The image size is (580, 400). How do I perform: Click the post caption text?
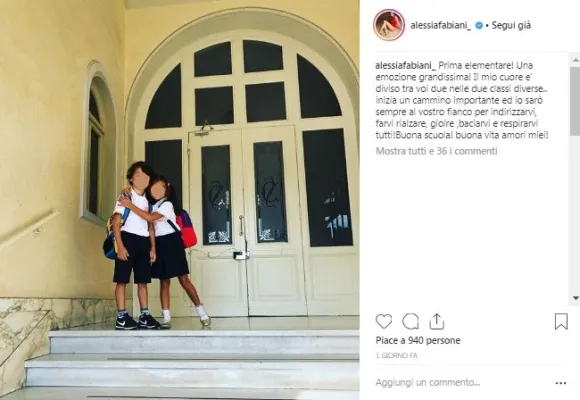(x=462, y=100)
